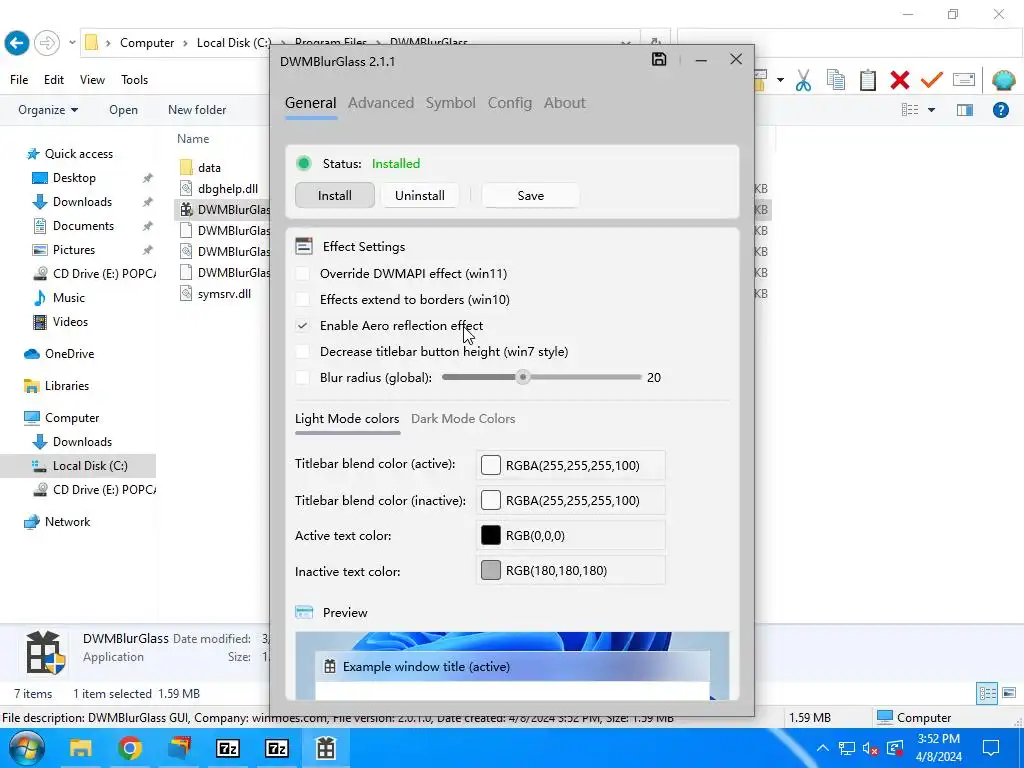Click the blue Help question mark icon
This screenshot has height=768, width=1024.
coord(1000,110)
